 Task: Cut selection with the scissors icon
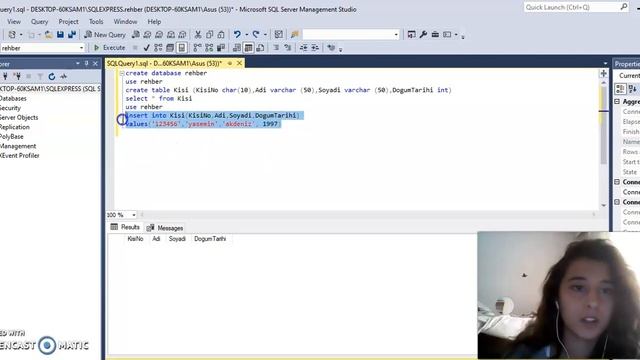pos(198,35)
